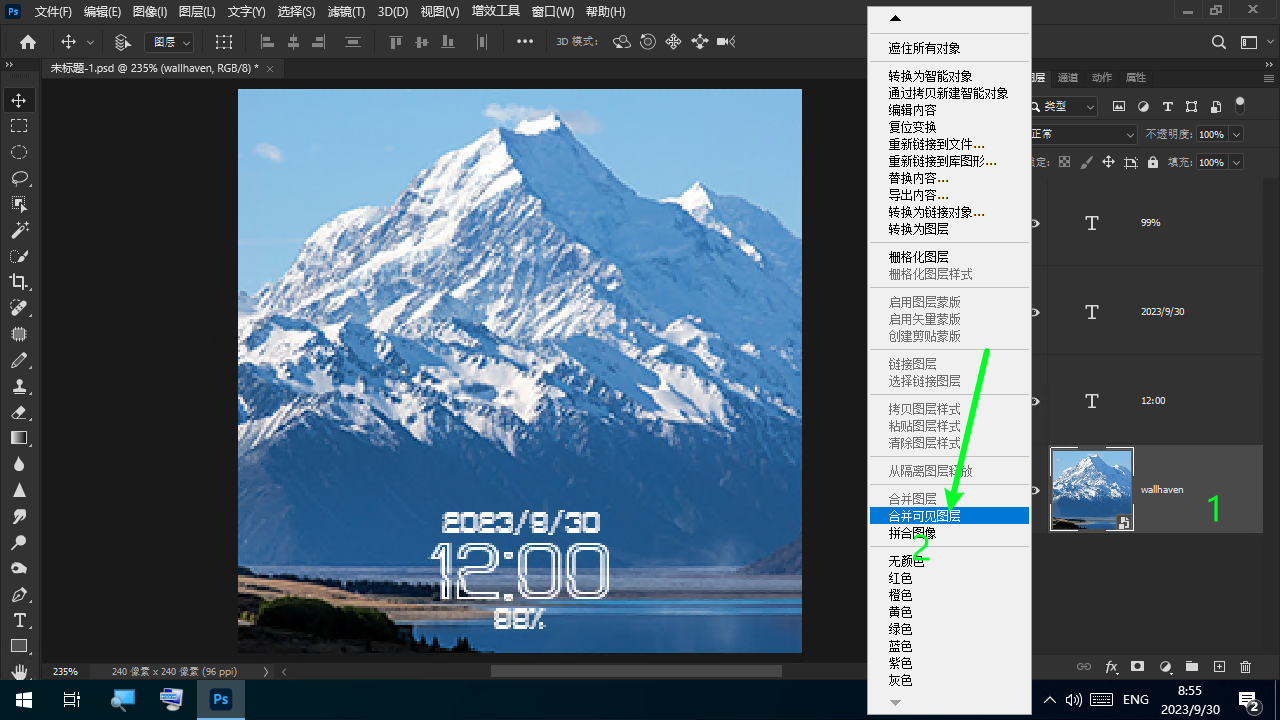
Task: Choose 合并可见图层 from context menu
Action: point(924,516)
